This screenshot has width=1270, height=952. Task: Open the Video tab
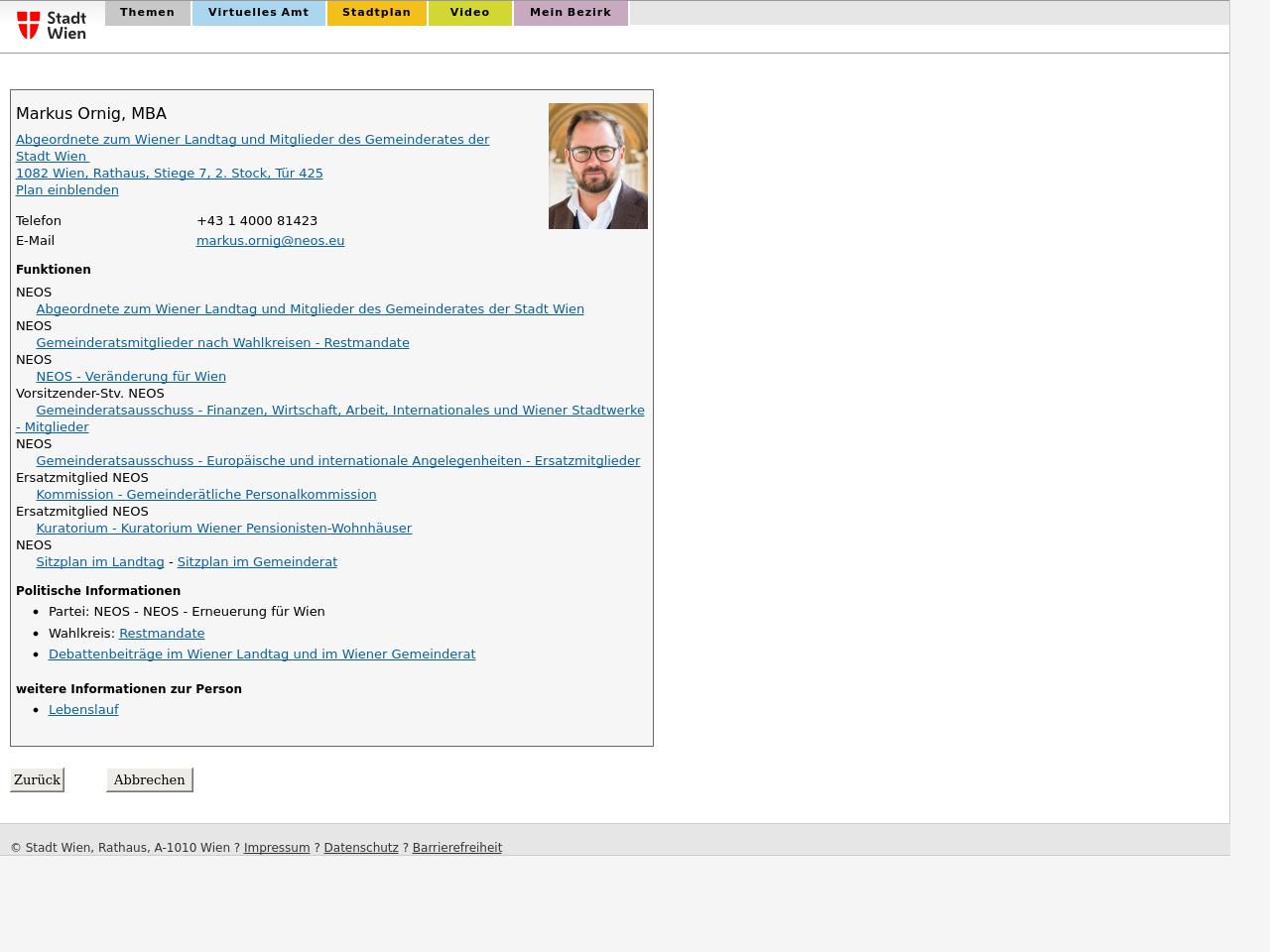pyautogui.click(x=469, y=13)
